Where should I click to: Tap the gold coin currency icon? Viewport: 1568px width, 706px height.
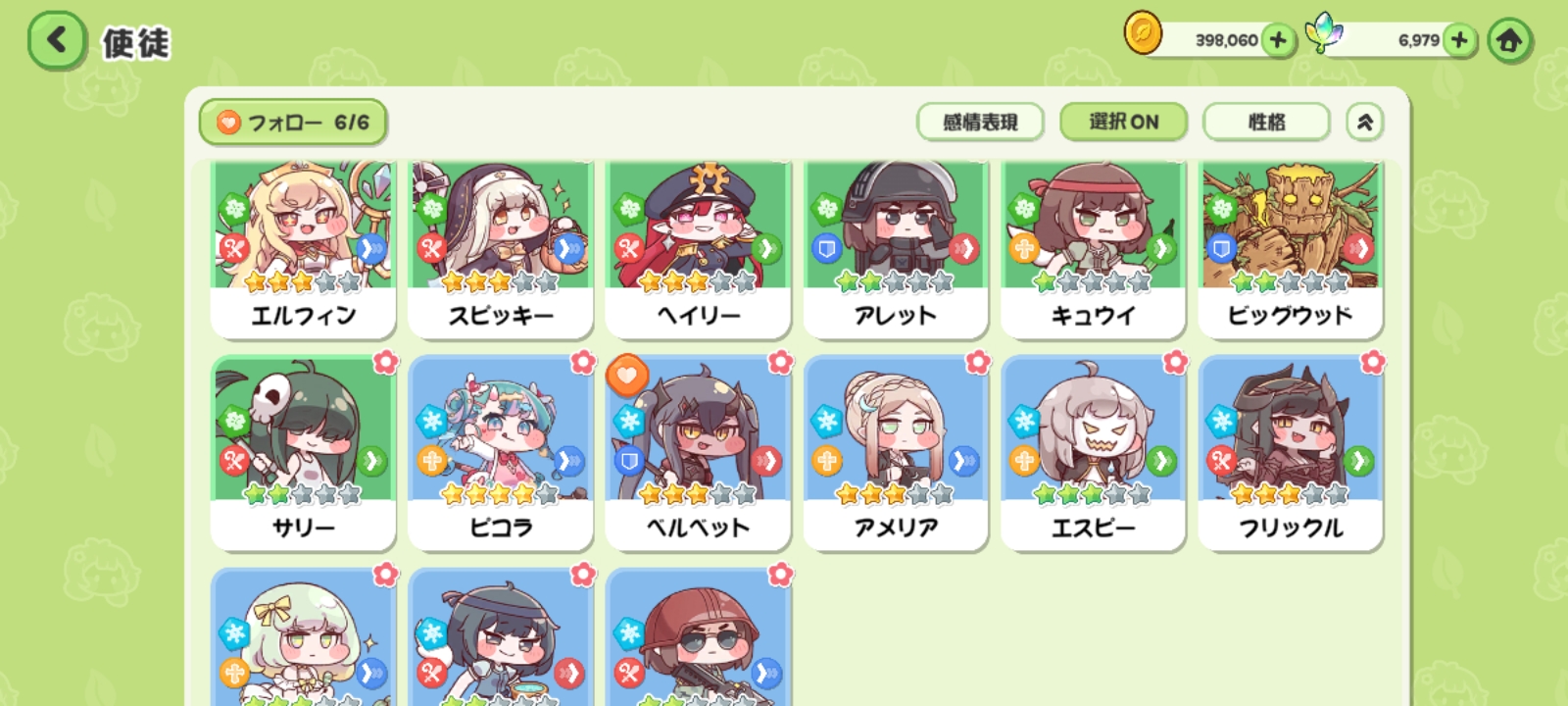click(1143, 33)
